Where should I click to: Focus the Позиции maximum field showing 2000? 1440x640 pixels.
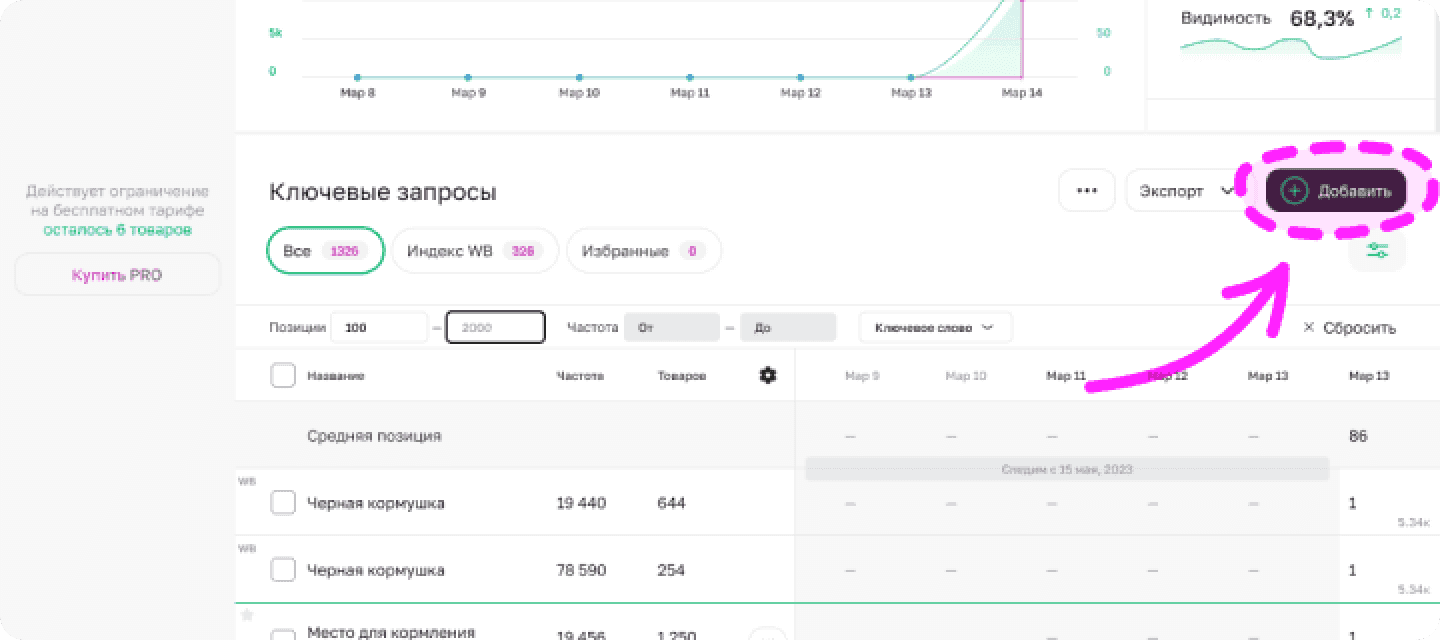point(495,327)
